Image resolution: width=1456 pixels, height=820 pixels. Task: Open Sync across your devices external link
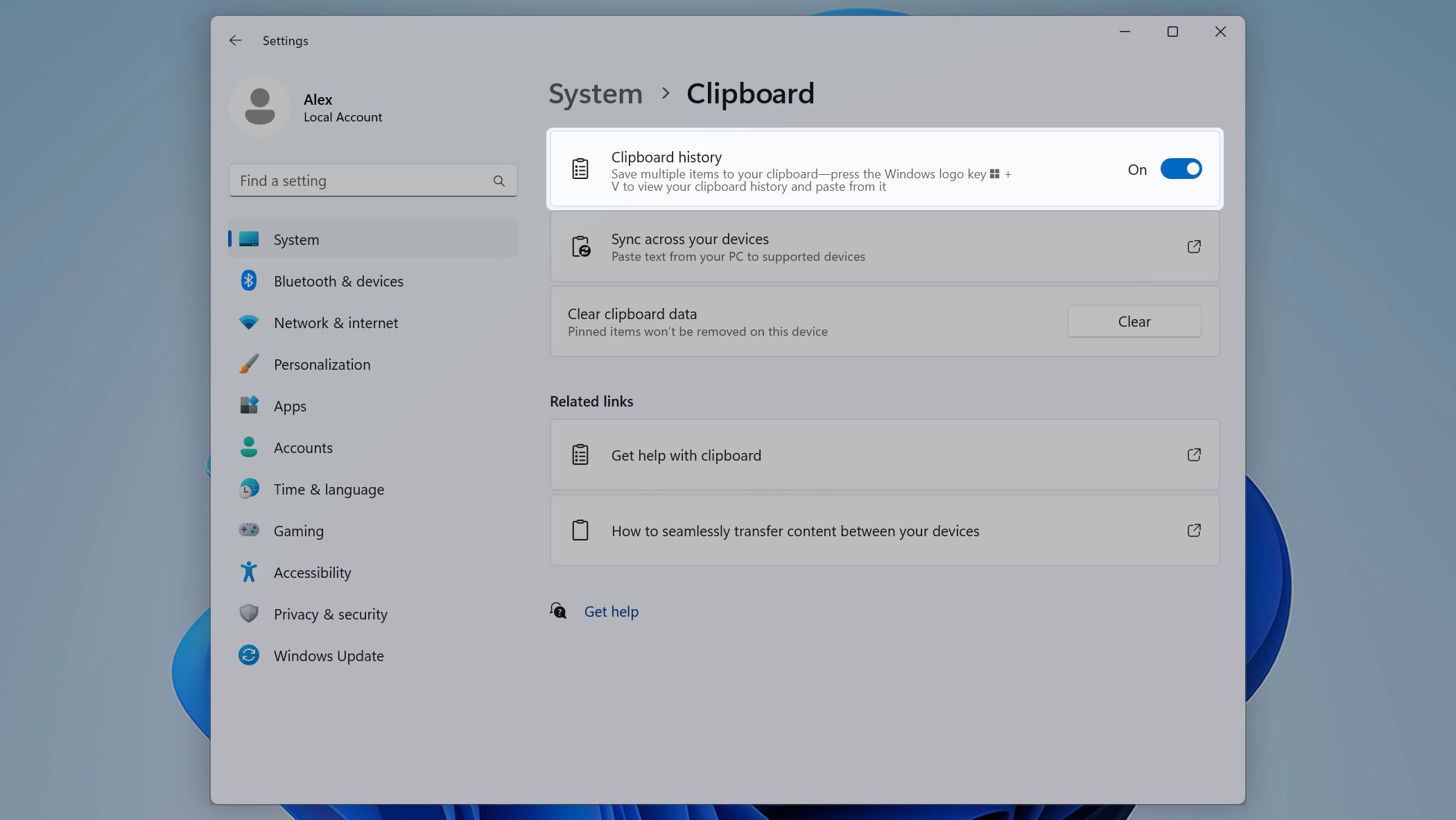1194,246
